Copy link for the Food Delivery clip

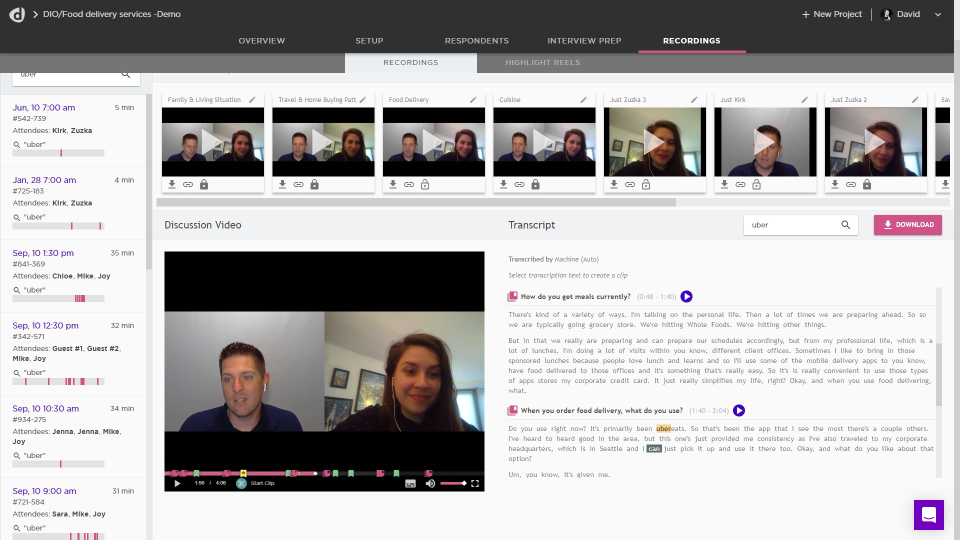[x=409, y=184]
